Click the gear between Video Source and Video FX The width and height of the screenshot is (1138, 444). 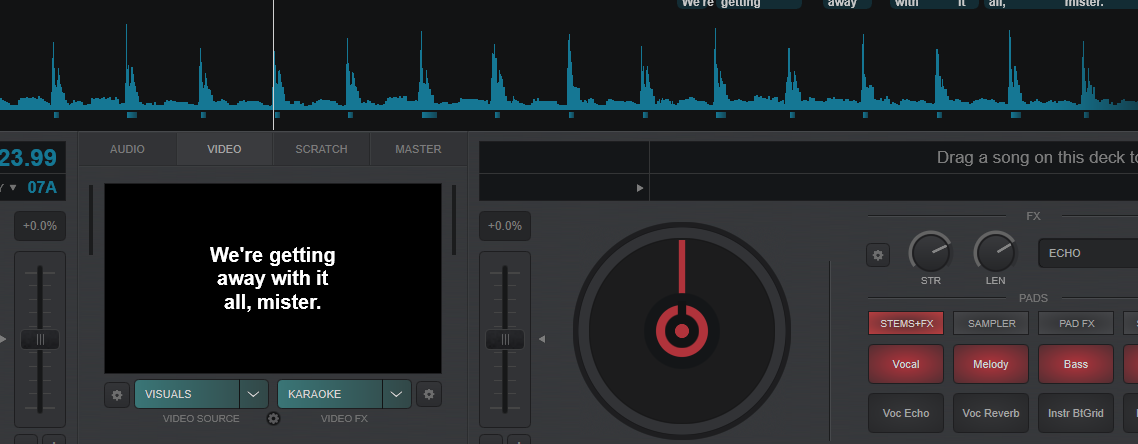[273, 419]
